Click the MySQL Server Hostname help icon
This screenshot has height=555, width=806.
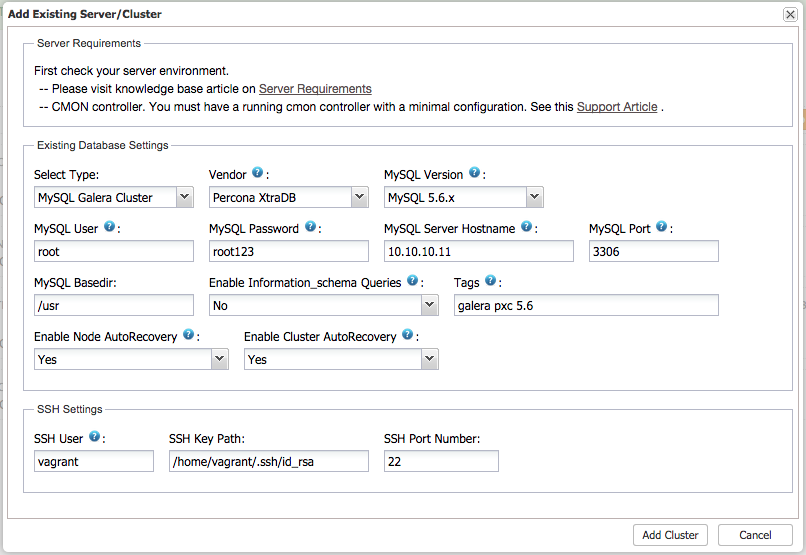click(526, 227)
